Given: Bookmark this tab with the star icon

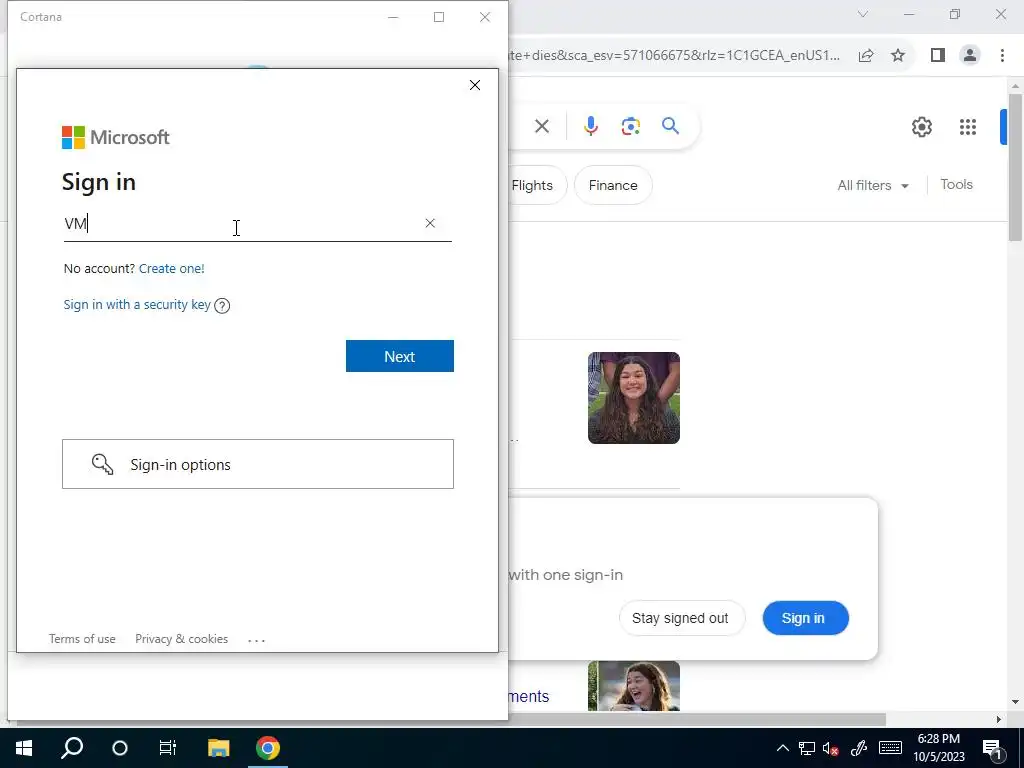Looking at the screenshot, I should point(898,56).
